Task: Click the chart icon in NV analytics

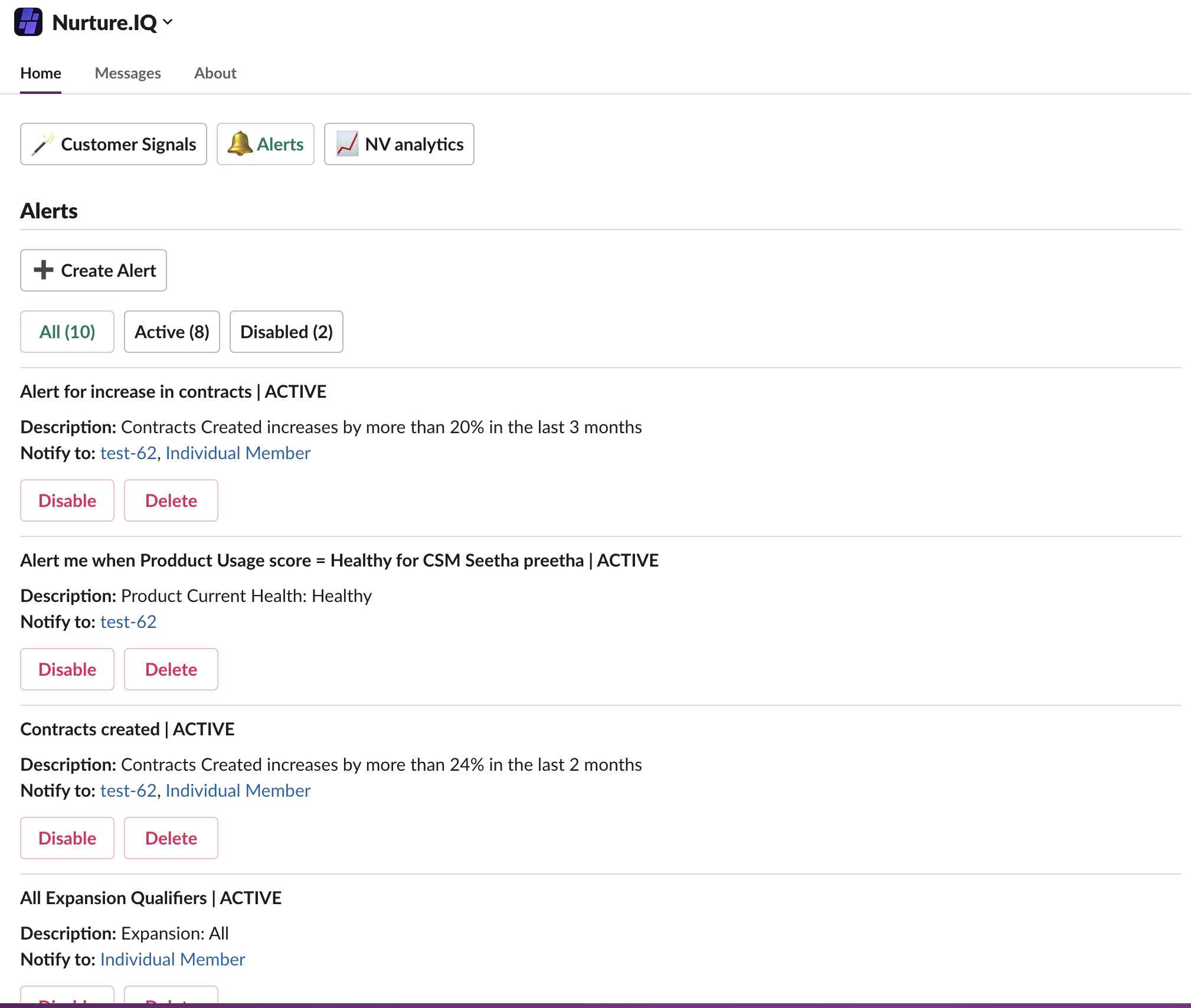Action: click(347, 144)
